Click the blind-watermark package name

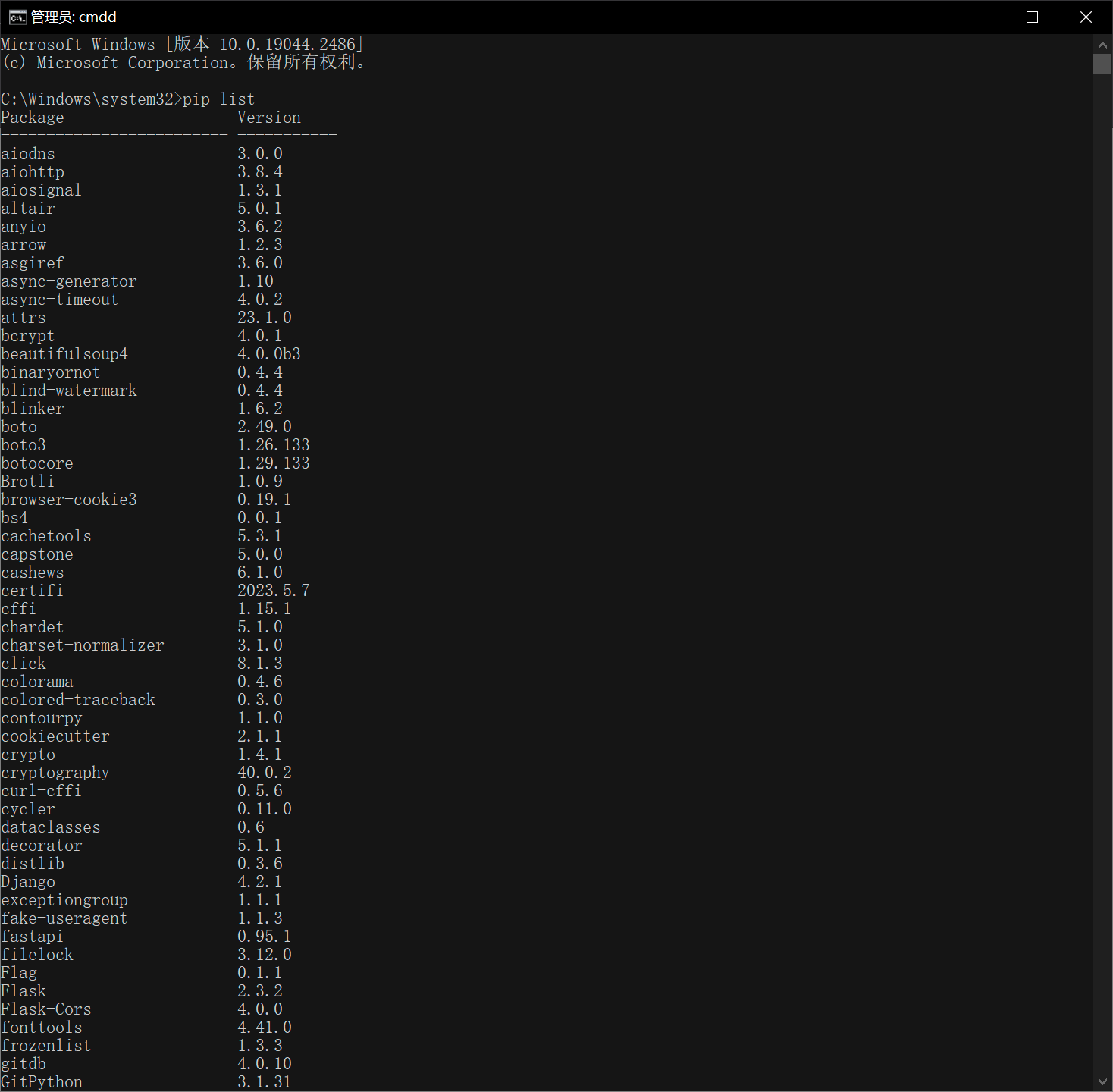69,391
